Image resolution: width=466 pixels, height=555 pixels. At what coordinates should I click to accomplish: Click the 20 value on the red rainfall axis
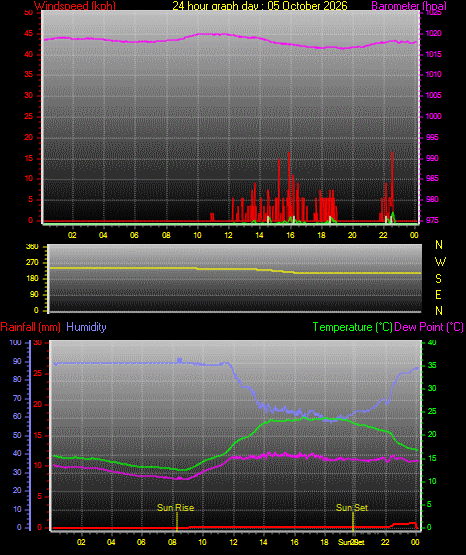click(x=38, y=404)
